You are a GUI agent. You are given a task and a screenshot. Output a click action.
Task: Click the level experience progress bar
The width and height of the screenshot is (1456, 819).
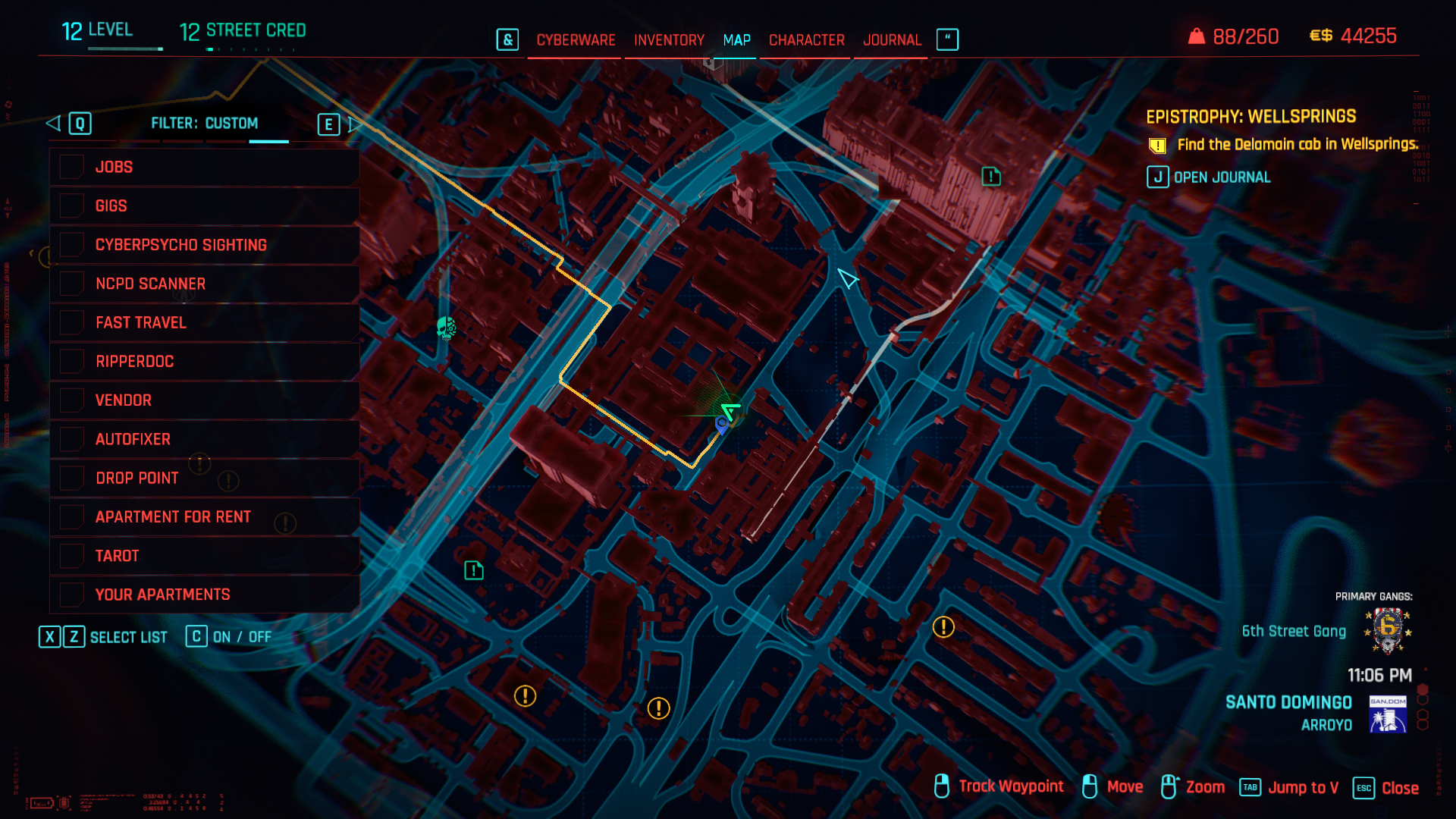(x=125, y=49)
